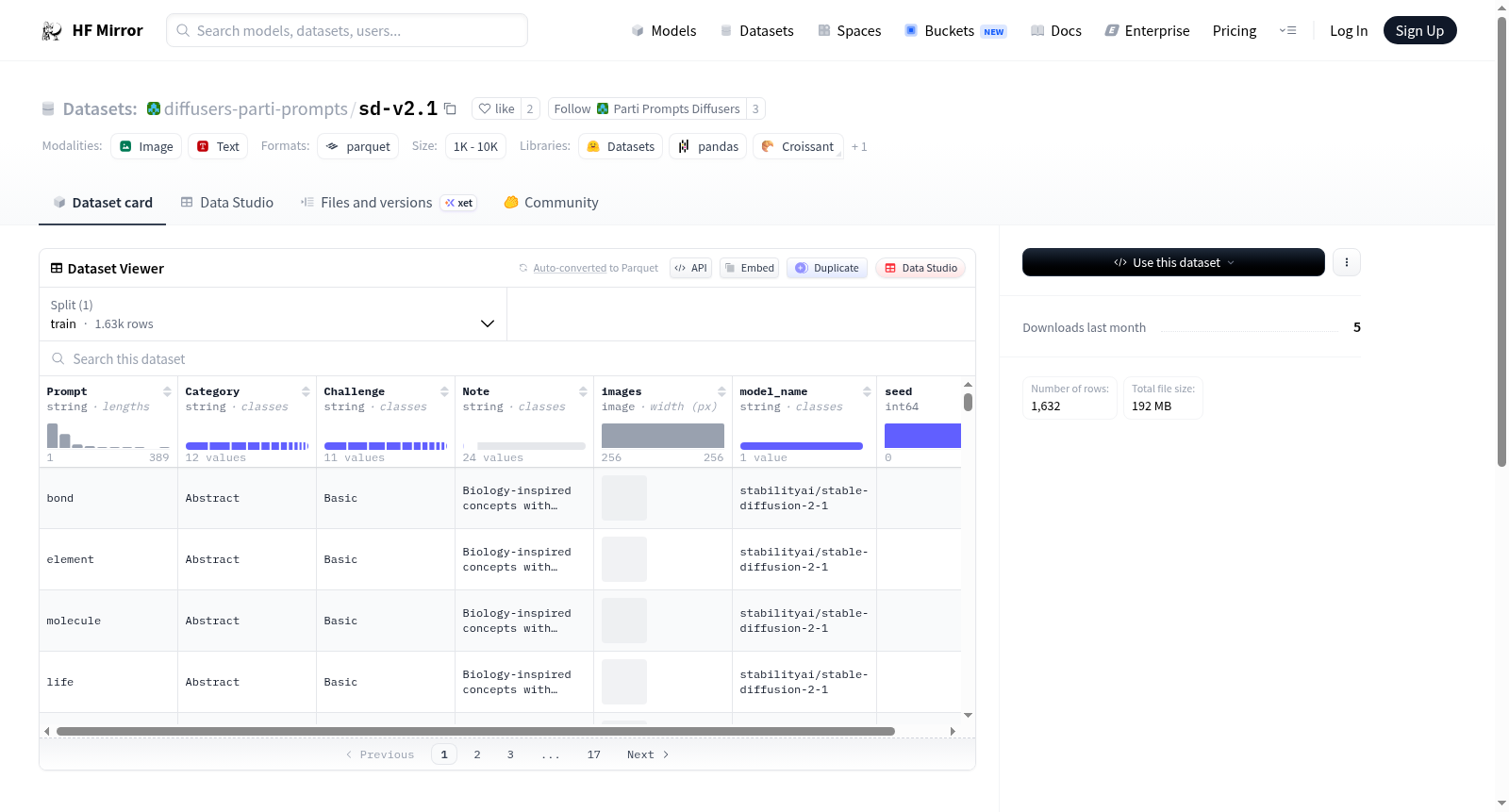Select the Datasets library tag
Image resolution: width=1509 pixels, height=812 pixels.
(x=621, y=146)
